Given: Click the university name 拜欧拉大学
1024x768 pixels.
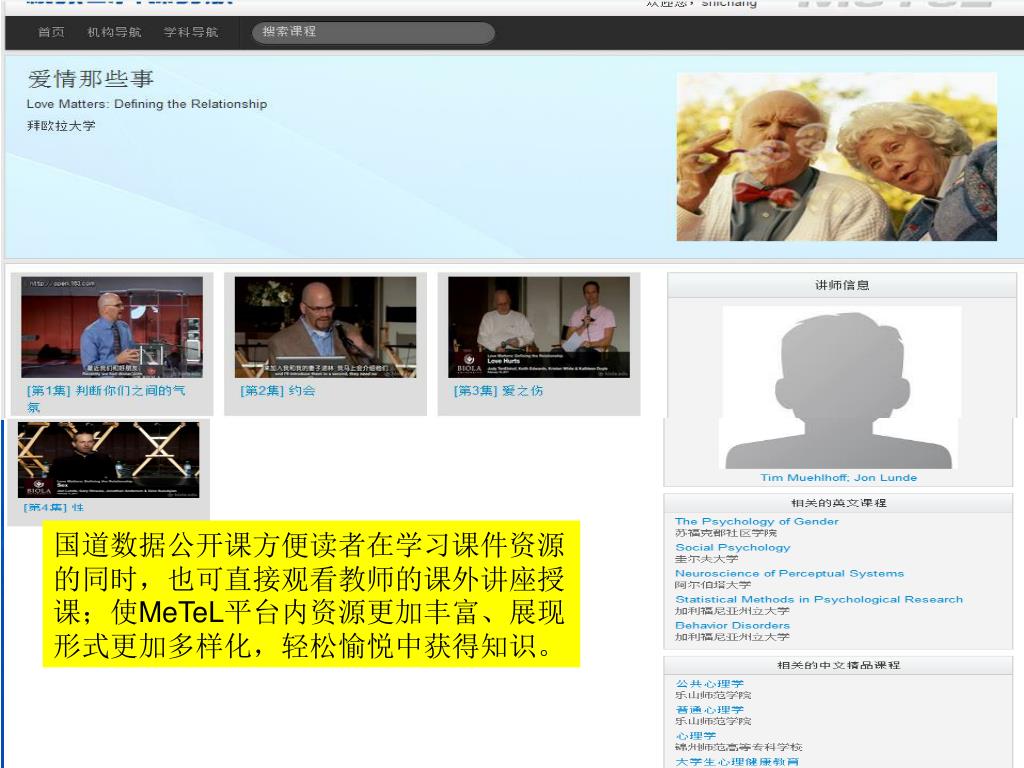Looking at the screenshot, I should 61,125.
